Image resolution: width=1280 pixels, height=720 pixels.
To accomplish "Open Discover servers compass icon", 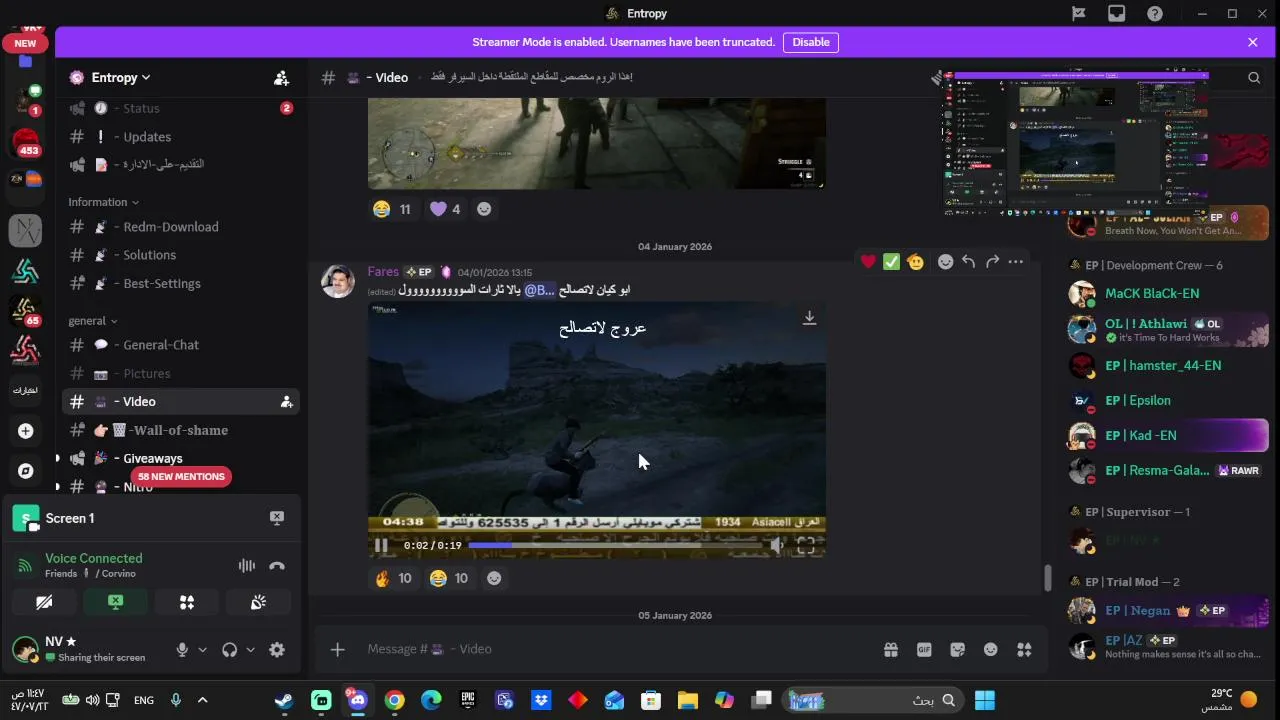I will (26, 471).
